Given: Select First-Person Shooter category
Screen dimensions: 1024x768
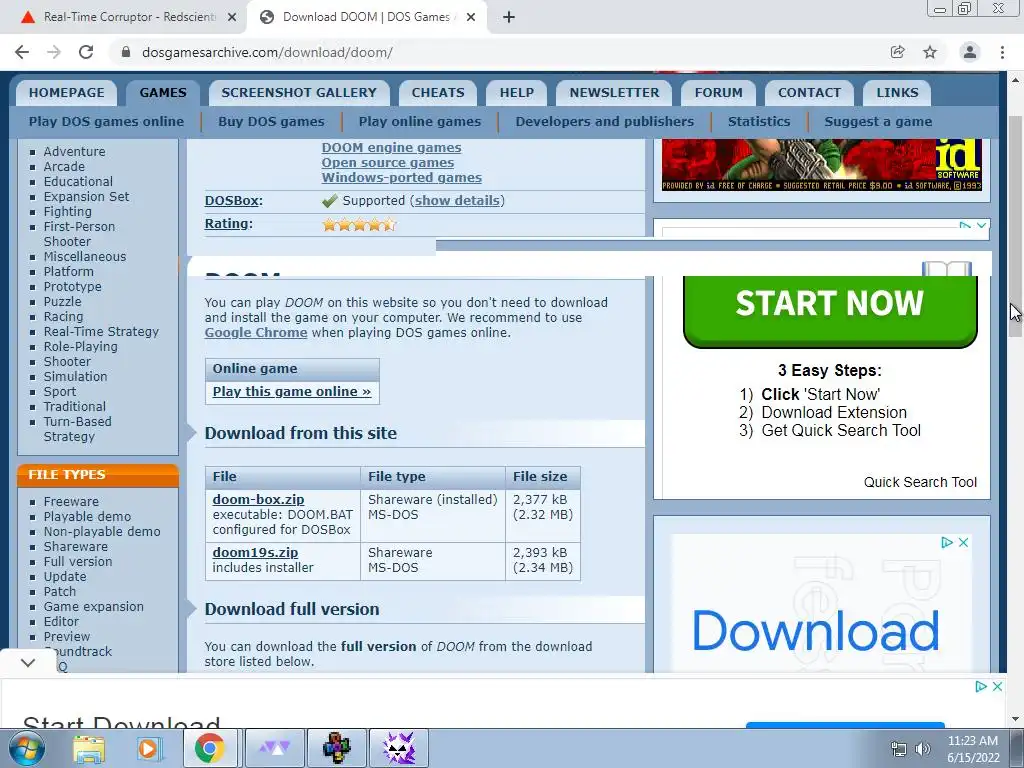Looking at the screenshot, I should pyautogui.click(x=79, y=234).
